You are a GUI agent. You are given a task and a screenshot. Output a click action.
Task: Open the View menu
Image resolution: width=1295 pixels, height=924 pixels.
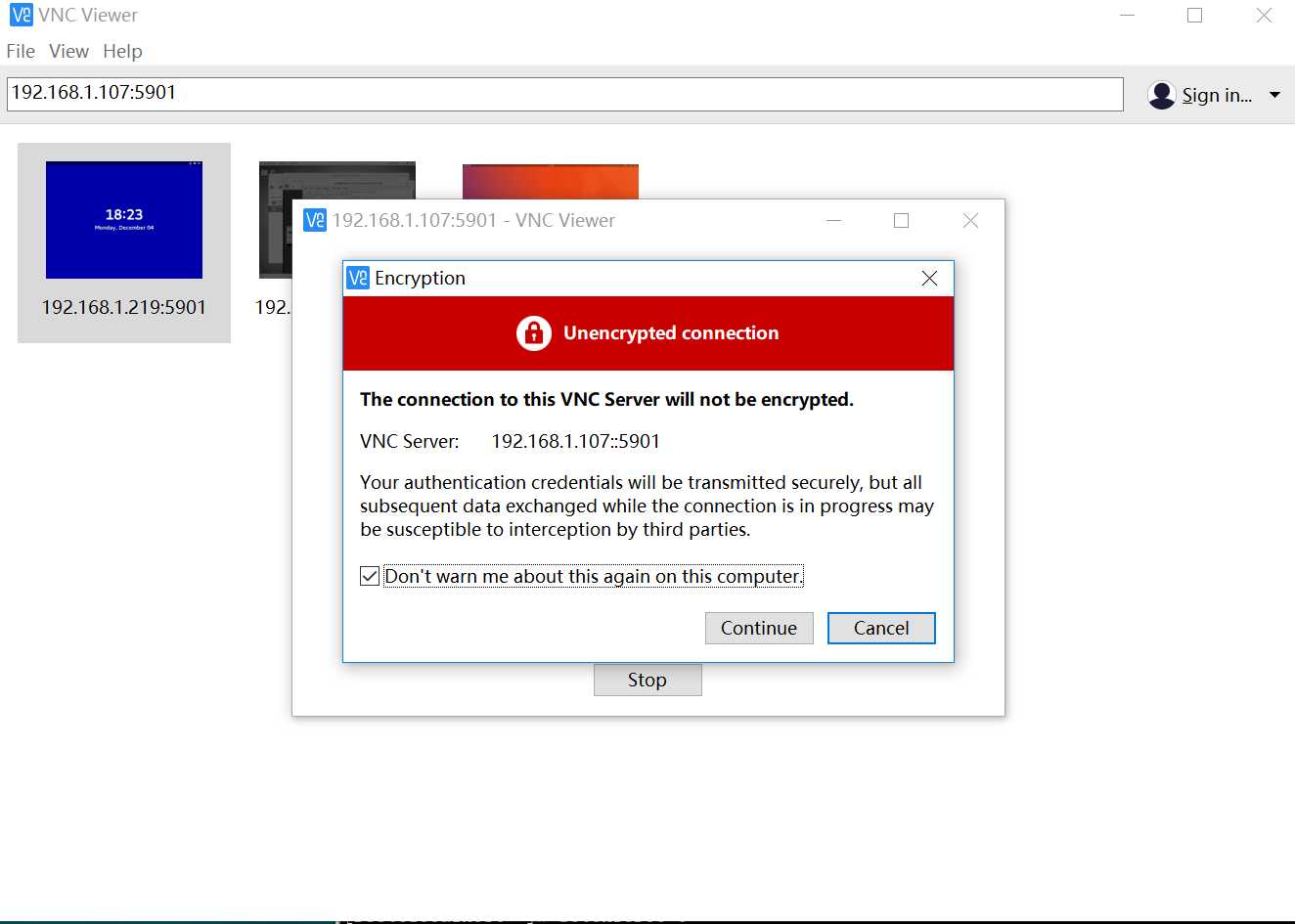pyautogui.click(x=68, y=51)
